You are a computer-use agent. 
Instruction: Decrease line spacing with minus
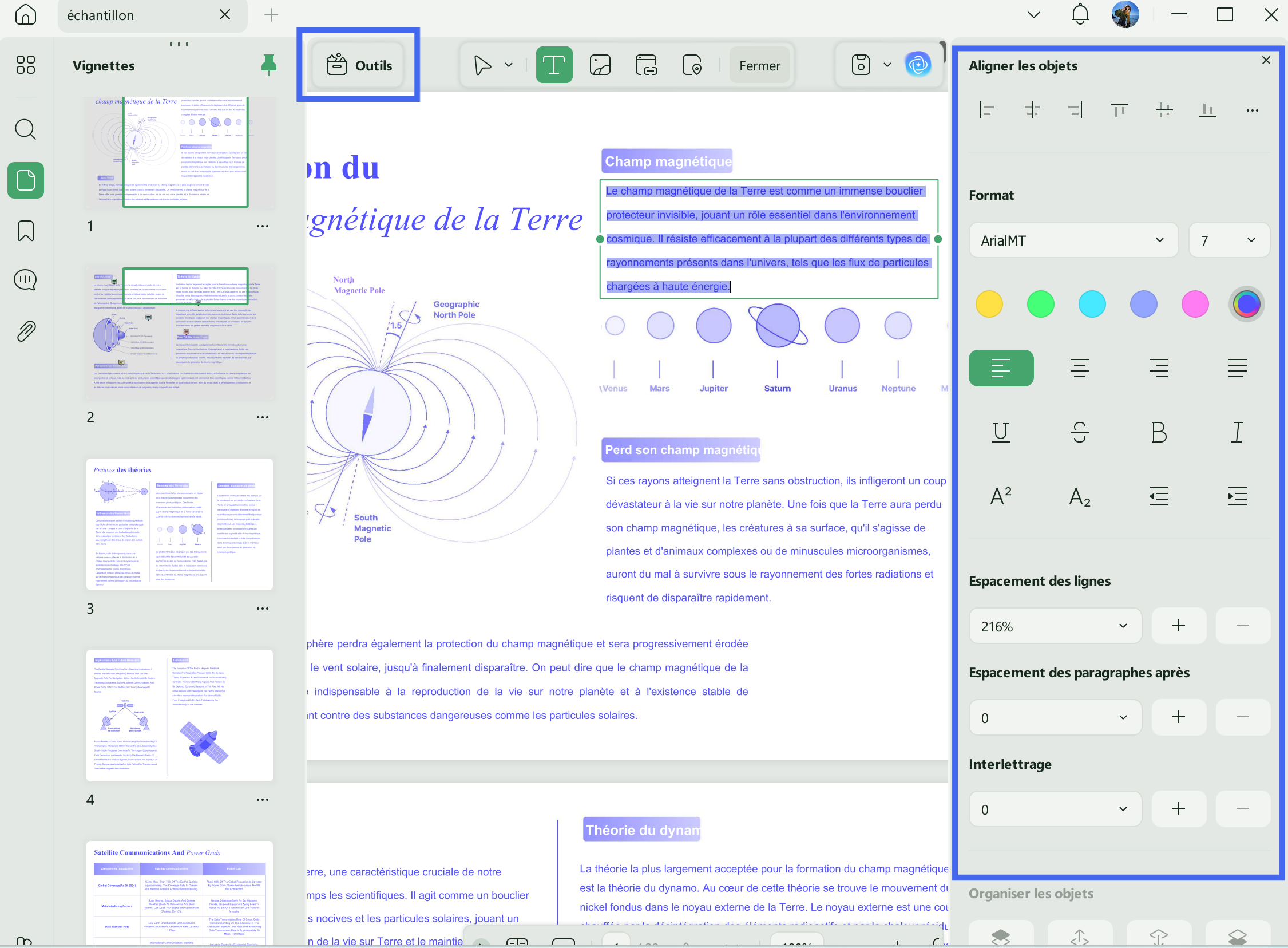(1243, 626)
